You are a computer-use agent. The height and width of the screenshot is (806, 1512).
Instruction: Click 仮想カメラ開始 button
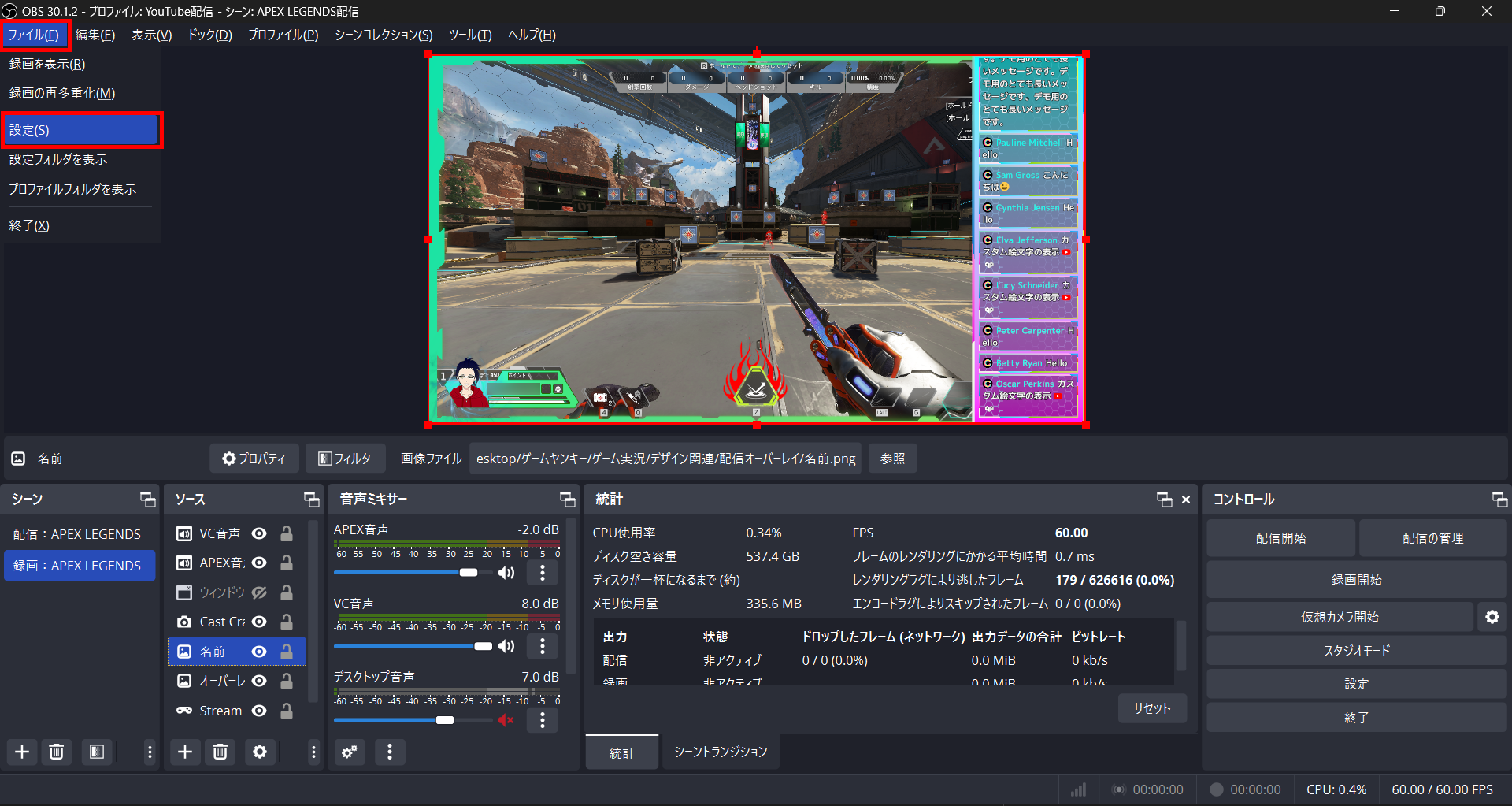click(x=1340, y=617)
